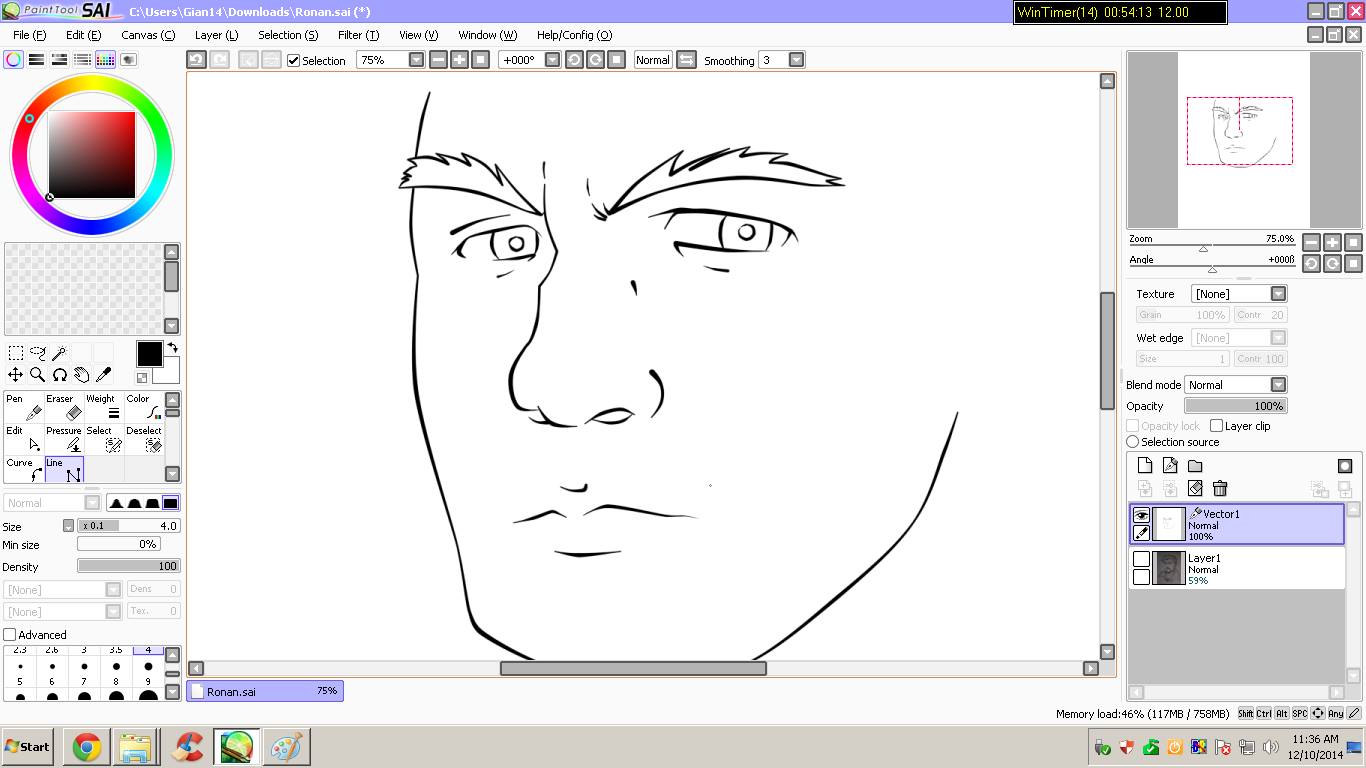
Task: Select the Eraser tool
Action: tap(64, 407)
